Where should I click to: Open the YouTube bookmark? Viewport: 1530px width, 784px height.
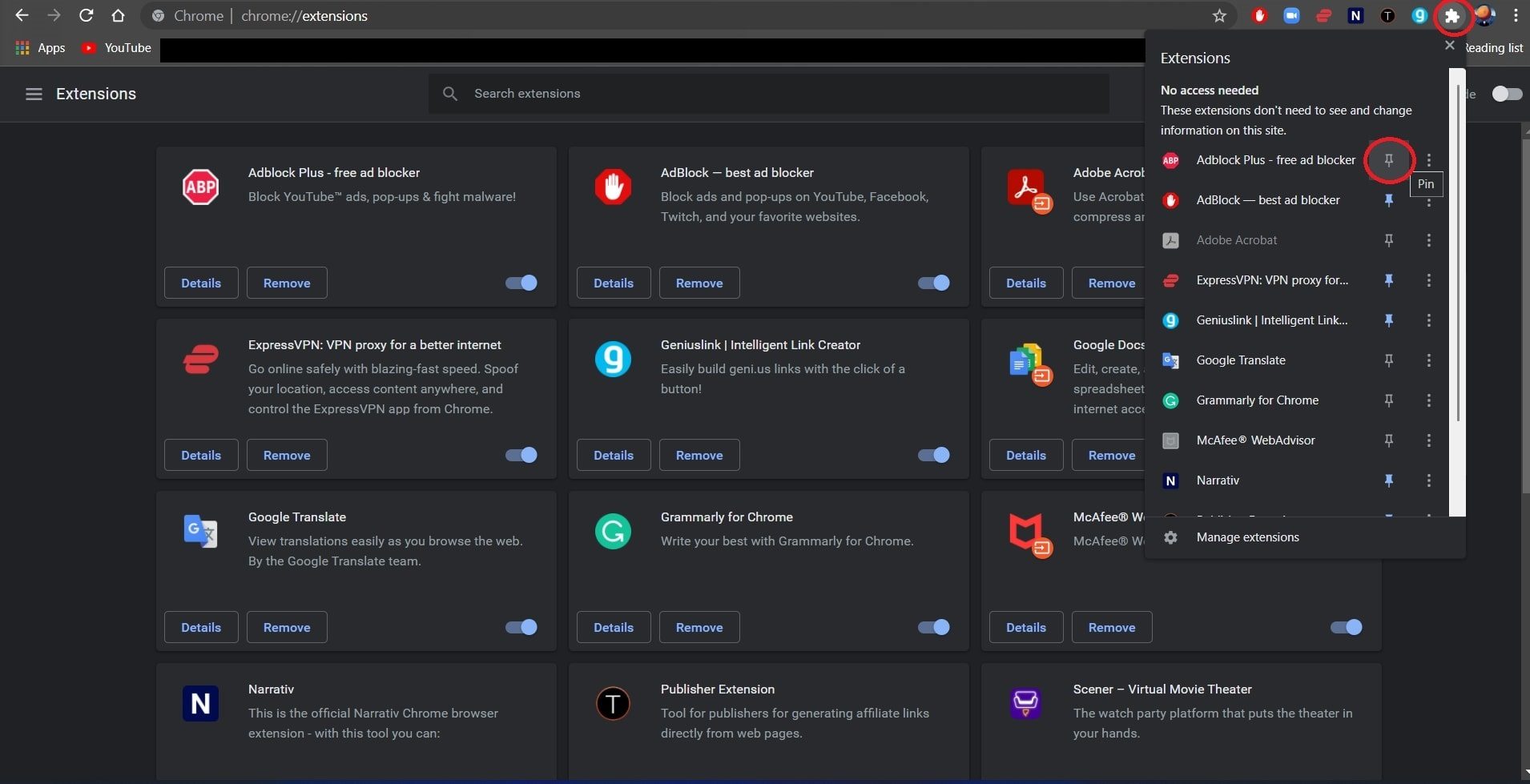116,48
